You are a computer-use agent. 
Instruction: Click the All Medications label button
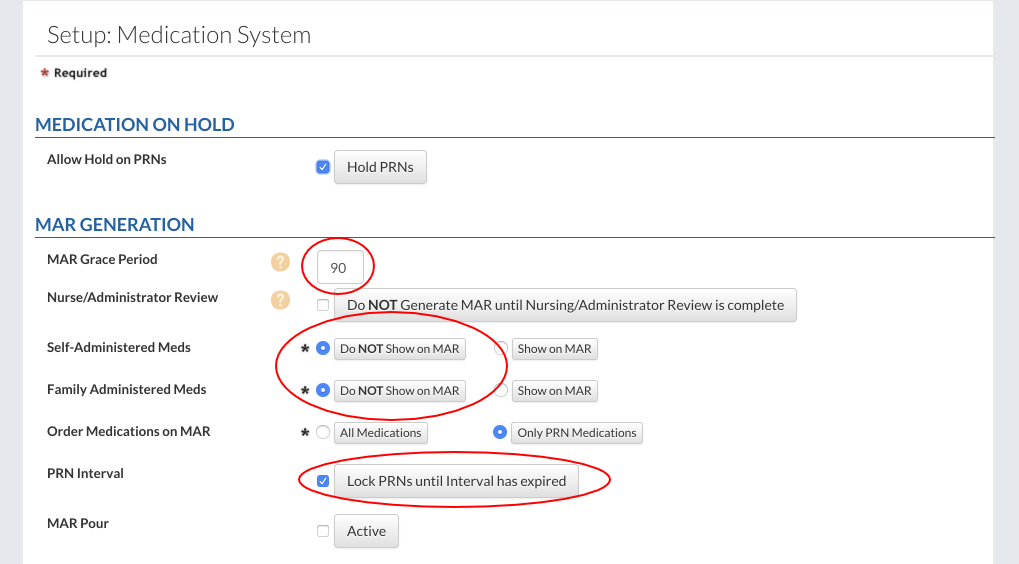382,433
